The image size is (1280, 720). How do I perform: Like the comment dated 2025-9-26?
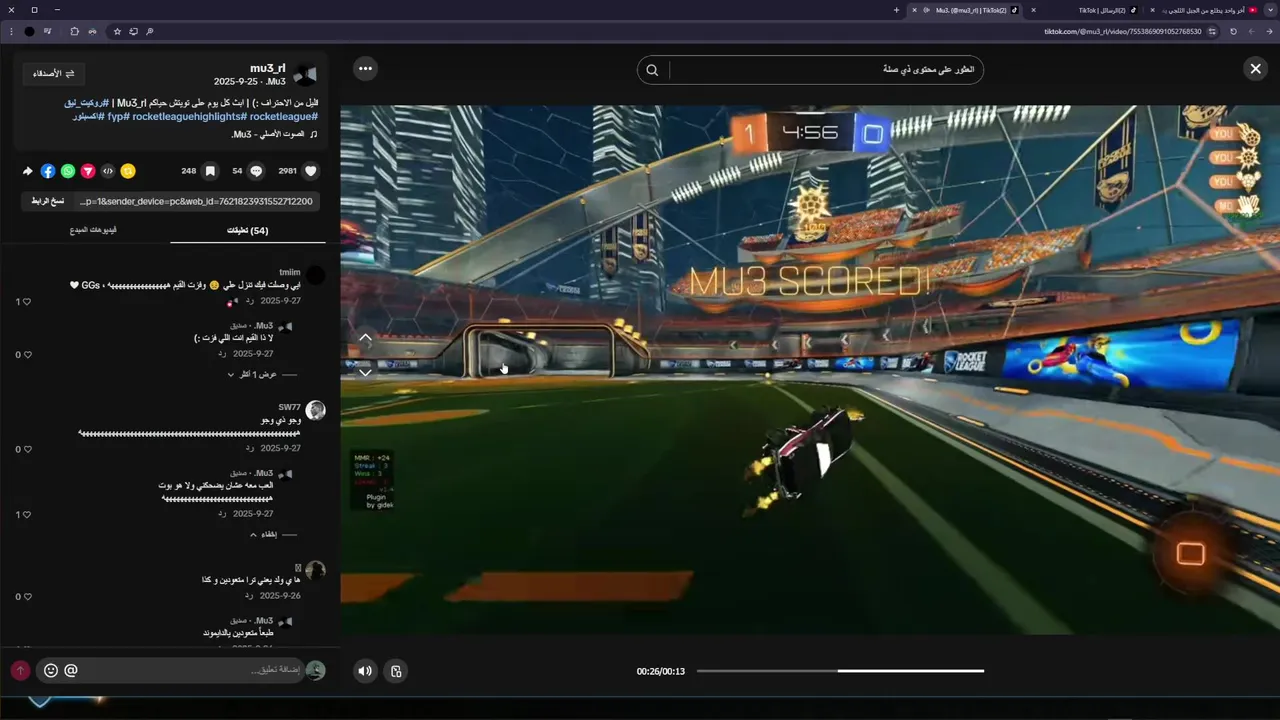click(27, 597)
